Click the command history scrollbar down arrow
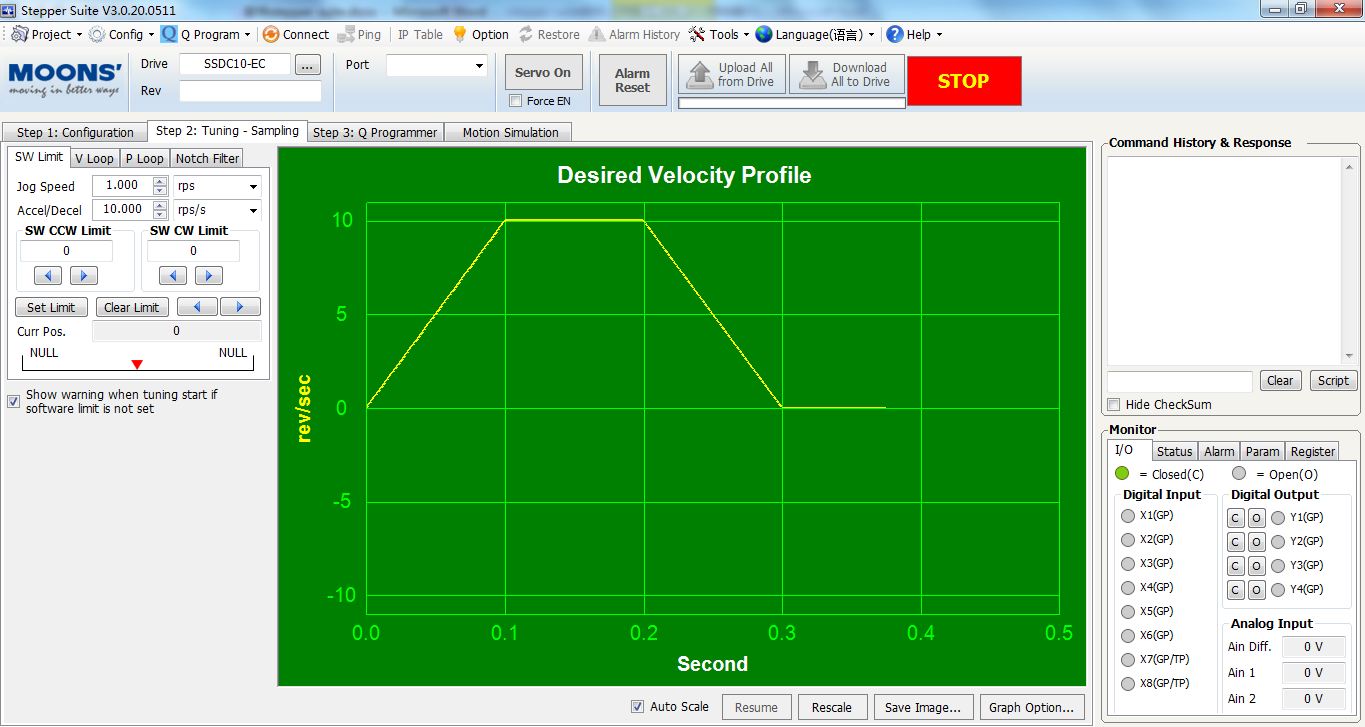Image resolution: width=1365 pixels, height=727 pixels. click(1348, 356)
